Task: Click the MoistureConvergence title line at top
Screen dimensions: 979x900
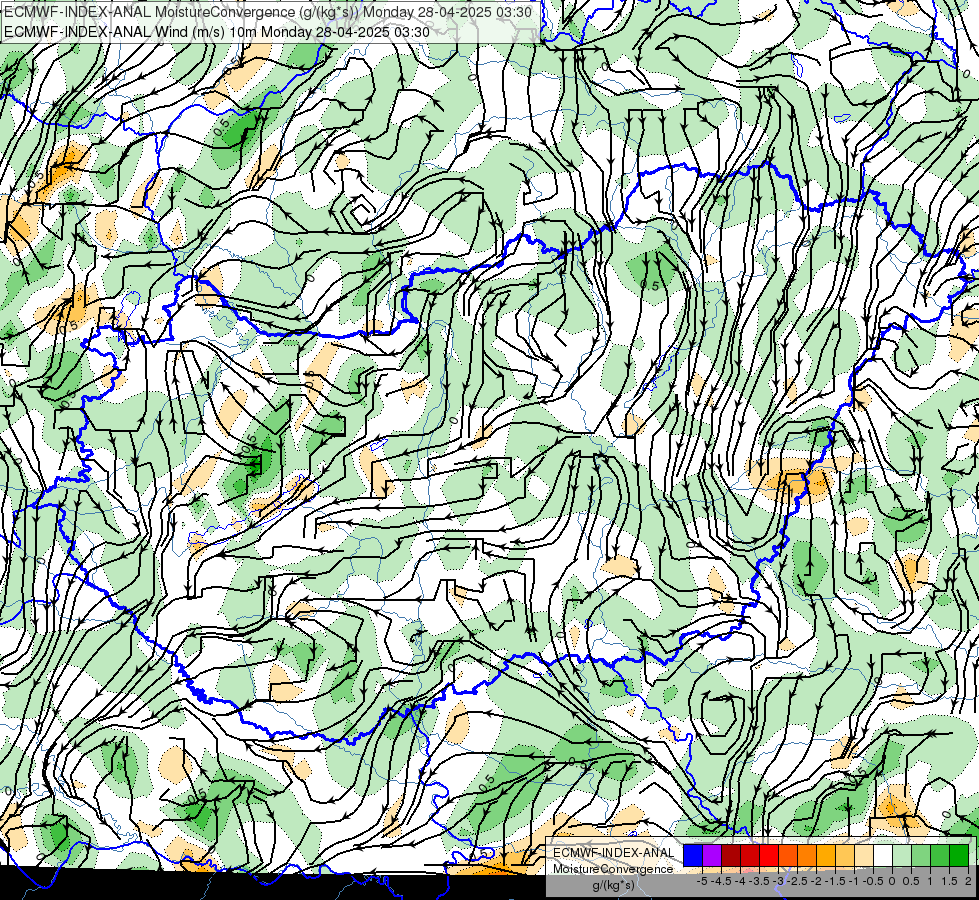Action: 268,12
